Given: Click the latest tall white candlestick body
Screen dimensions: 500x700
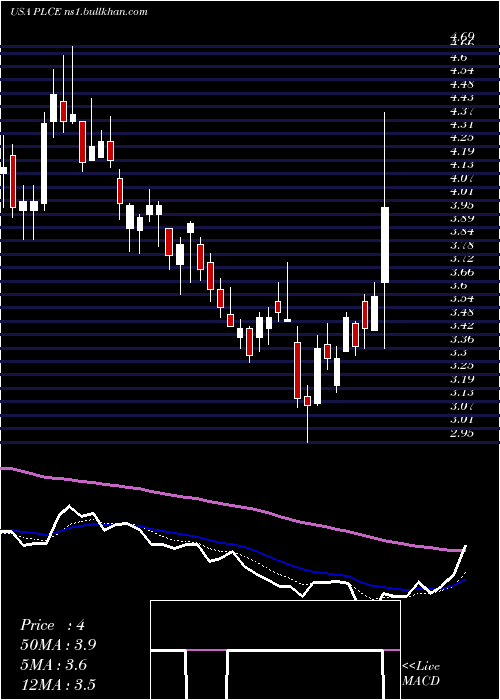Looking at the screenshot, I should click(384, 245).
